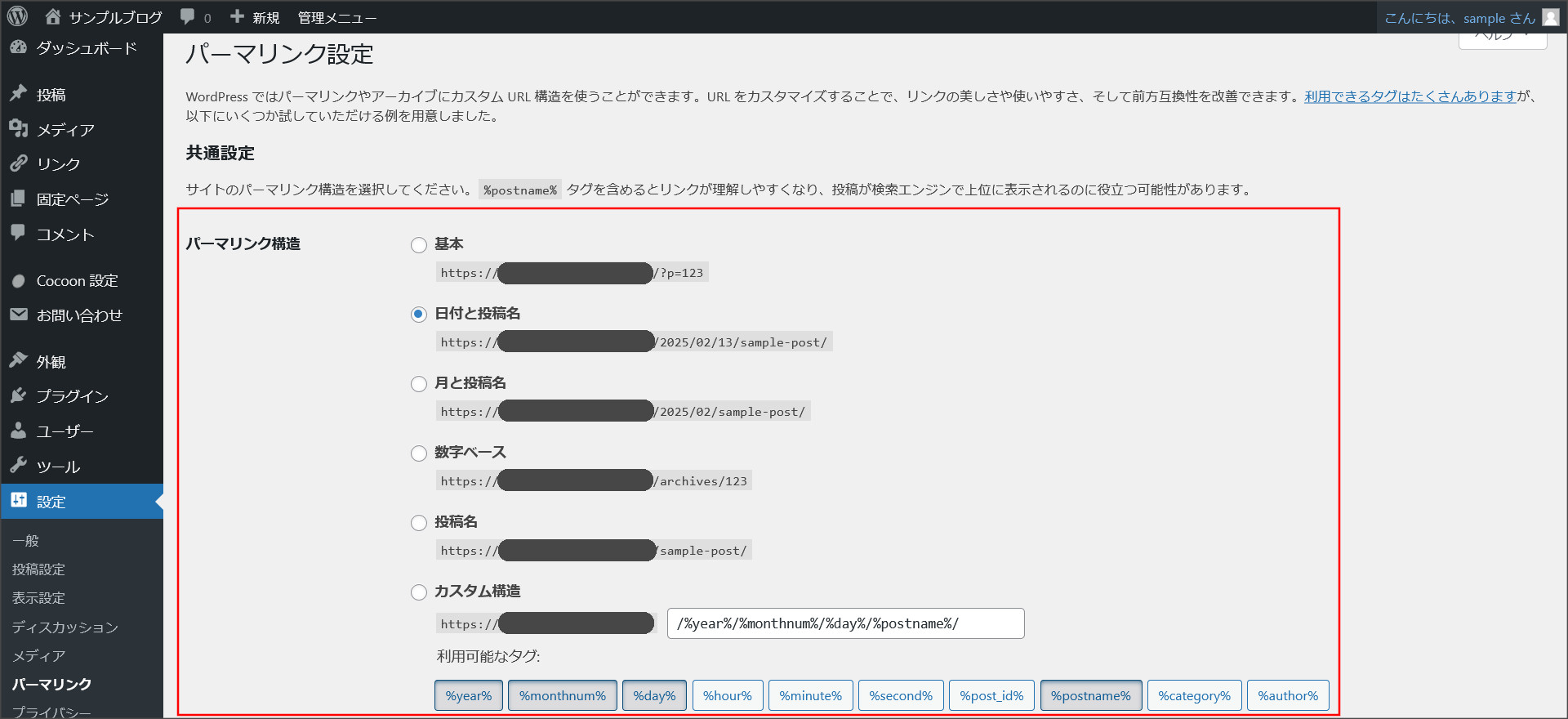This screenshot has height=719, width=1568.
Task: Click the %postname% tag button
Action: coord(1090,695)
